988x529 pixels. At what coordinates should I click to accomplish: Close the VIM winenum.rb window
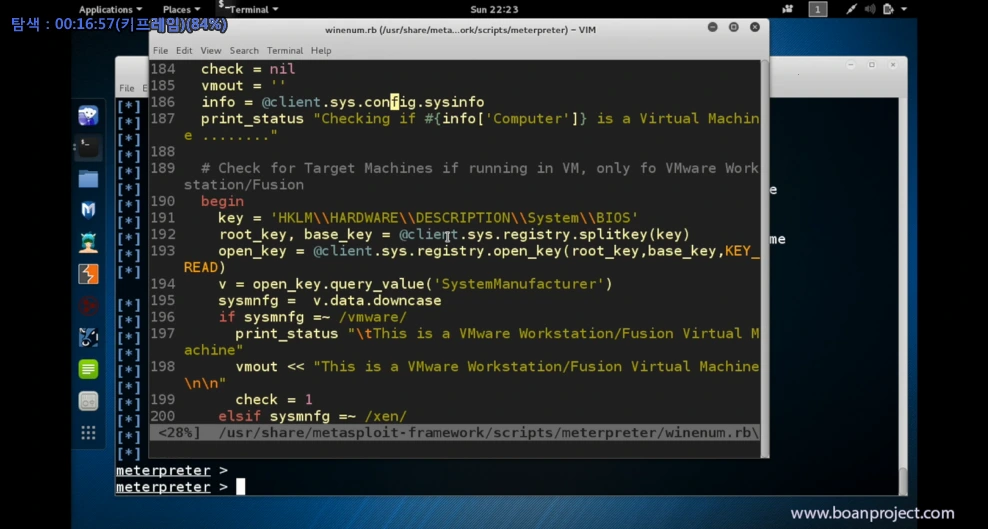(x=755, y=27)
